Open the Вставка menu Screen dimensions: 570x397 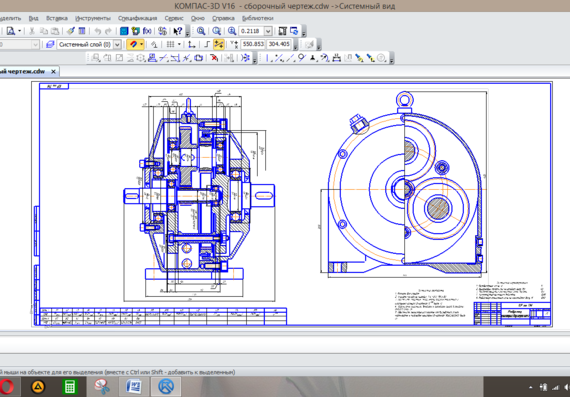pyautogui.click(x=57, y=18)
